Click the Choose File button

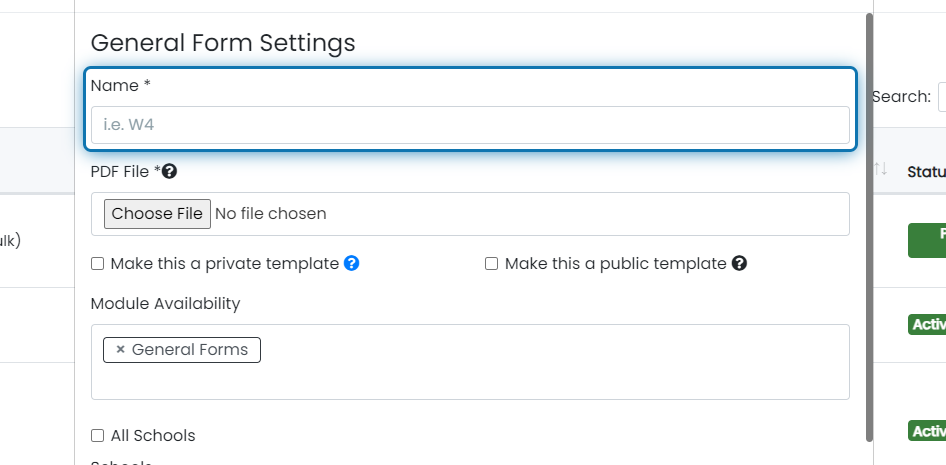(157, 214)
